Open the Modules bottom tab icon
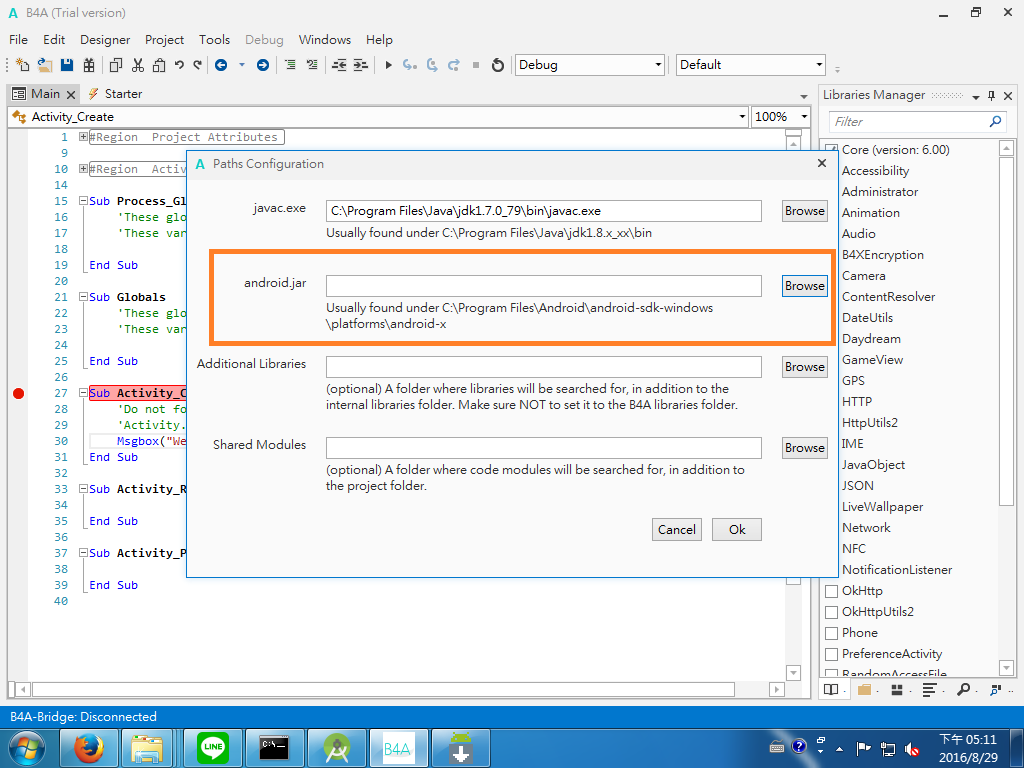Image resolution: width=1024 pixels, height=768 pixels. tap(897, 690)
